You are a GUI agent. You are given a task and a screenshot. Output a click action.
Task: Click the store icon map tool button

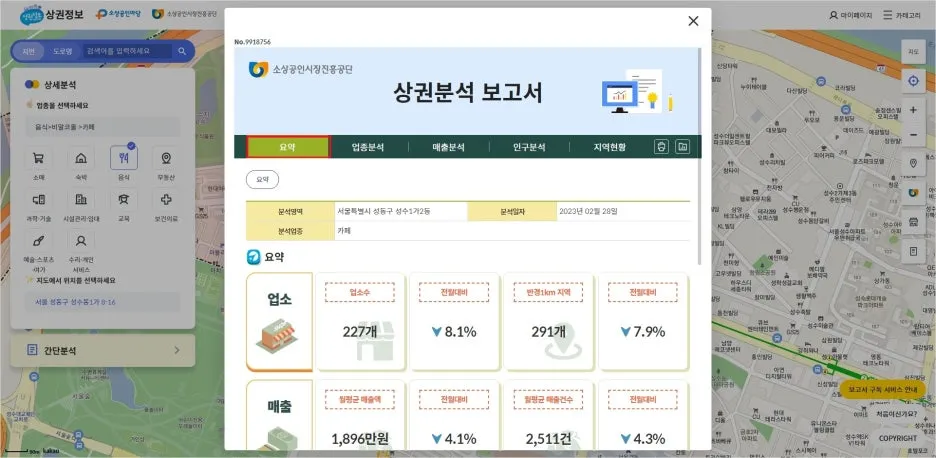(913, 222)
